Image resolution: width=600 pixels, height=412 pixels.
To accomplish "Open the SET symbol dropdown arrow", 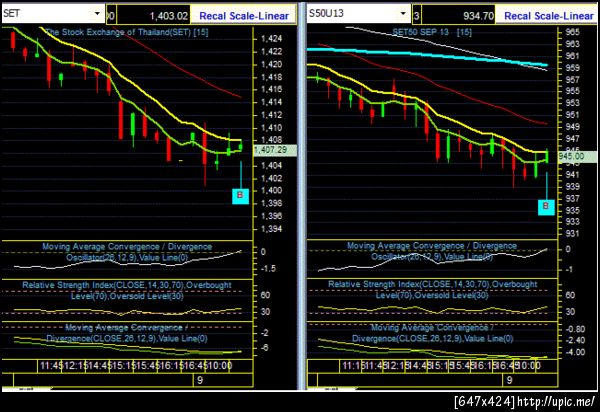I will pos(97,14).
